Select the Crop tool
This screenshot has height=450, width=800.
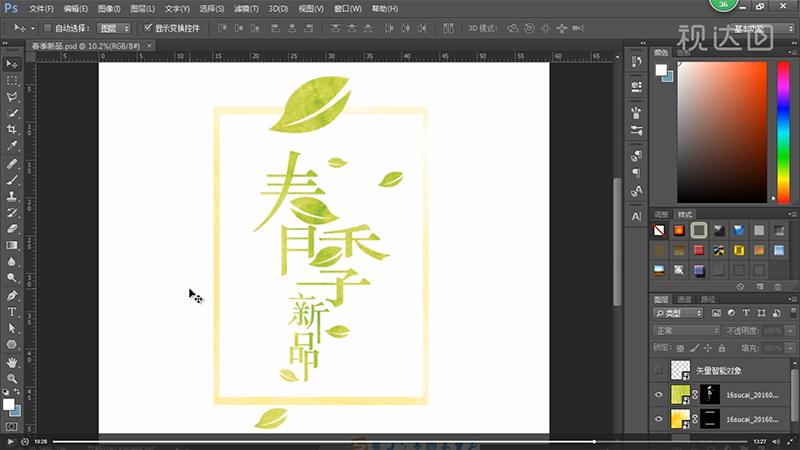coord(12,130)
